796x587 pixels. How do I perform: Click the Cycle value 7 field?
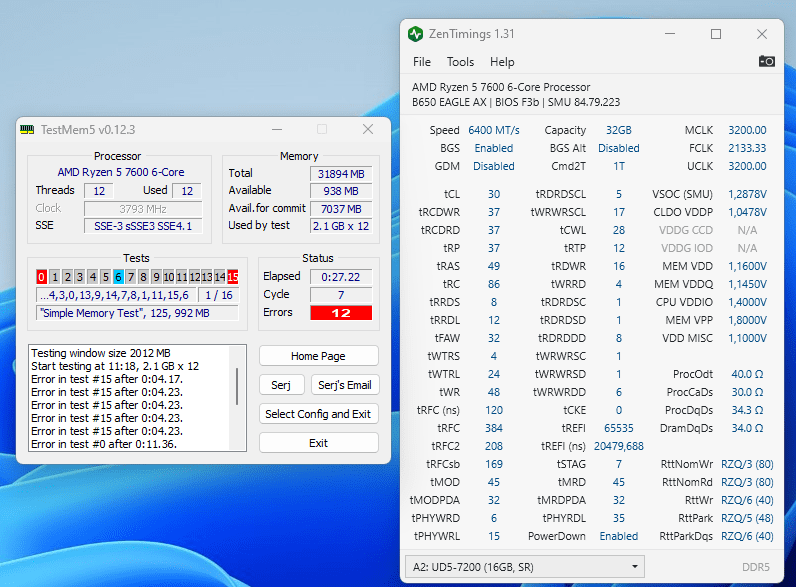point(341,295)
